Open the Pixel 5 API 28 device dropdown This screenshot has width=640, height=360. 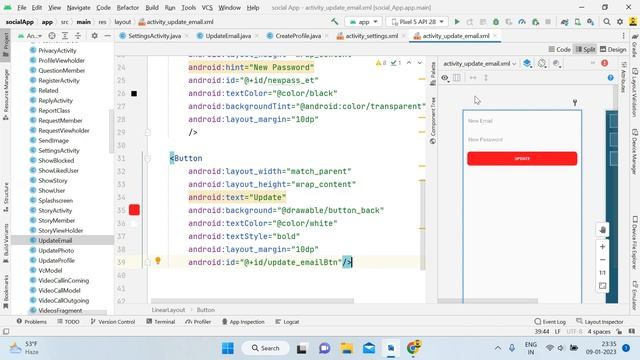(x=417, y=22)
